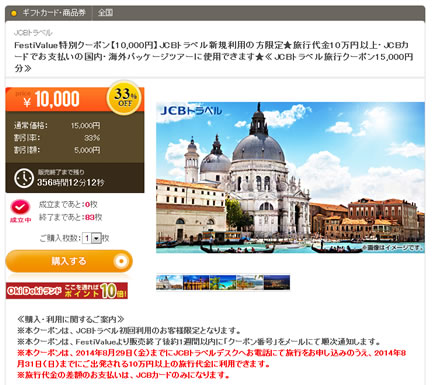This screenshot has height=385, width=432.
Task: Click the 356時間12分12秒 countdown text
Action: [x=71, y=182]
